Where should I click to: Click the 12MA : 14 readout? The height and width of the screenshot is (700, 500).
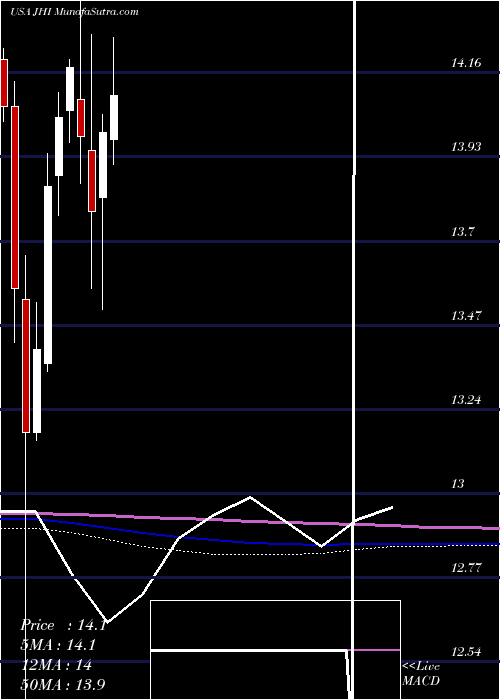point(56,665)
